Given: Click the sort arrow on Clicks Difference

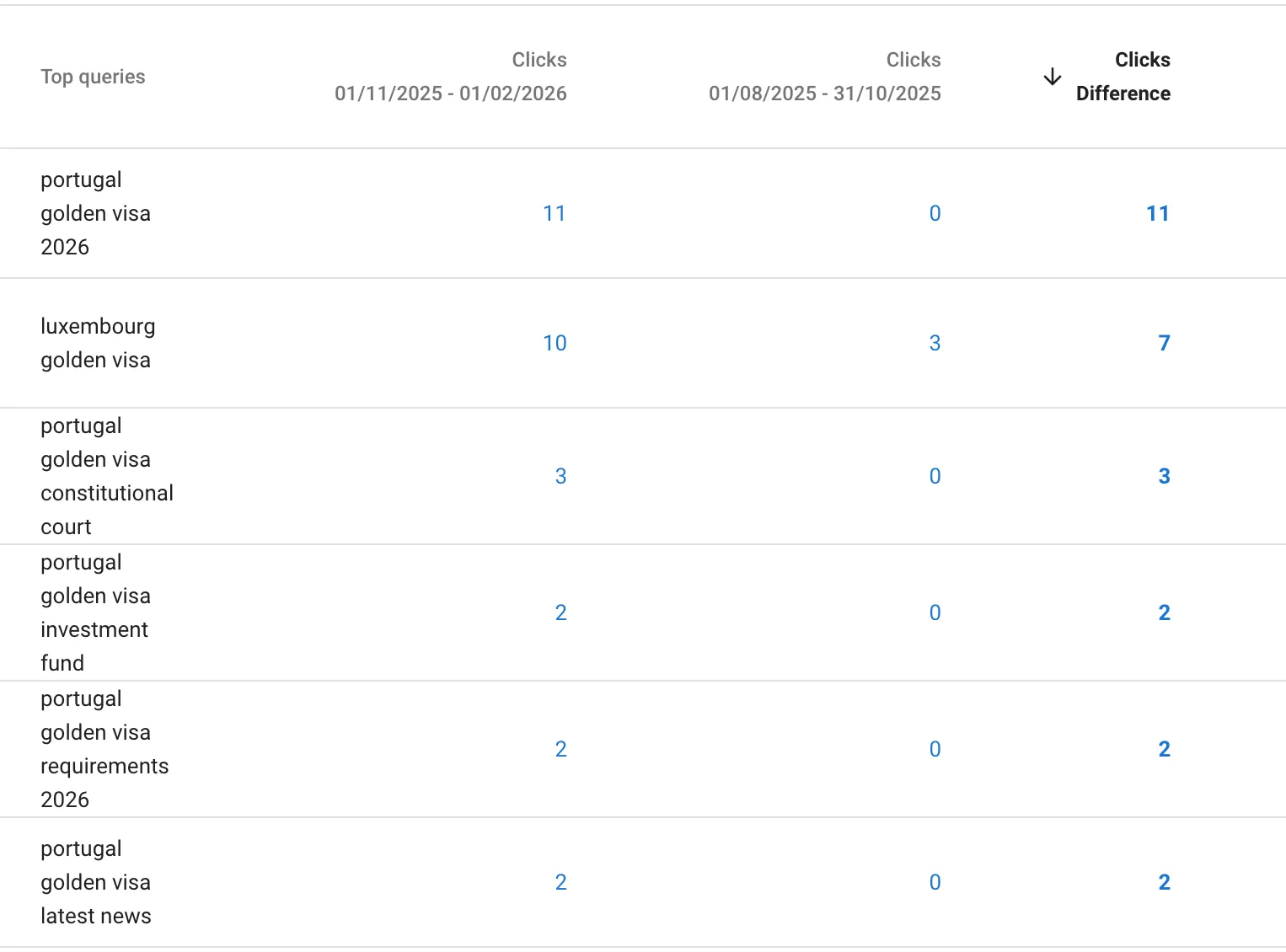Looking at the screenshot, I should point(1052,76).
